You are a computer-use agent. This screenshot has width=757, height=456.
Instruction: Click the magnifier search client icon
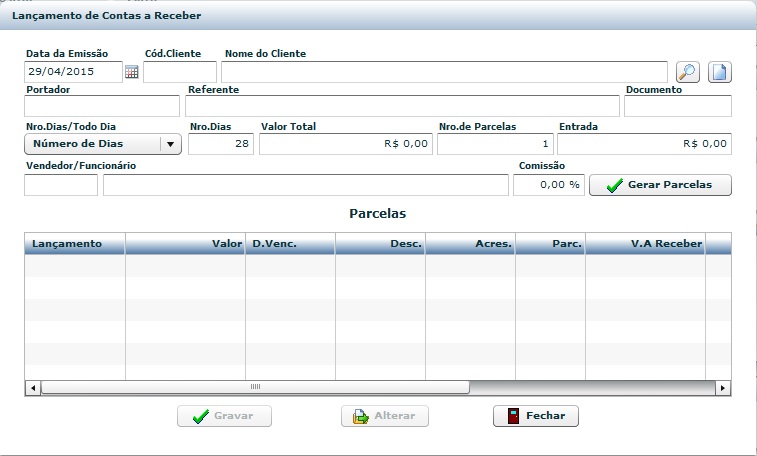688,72
